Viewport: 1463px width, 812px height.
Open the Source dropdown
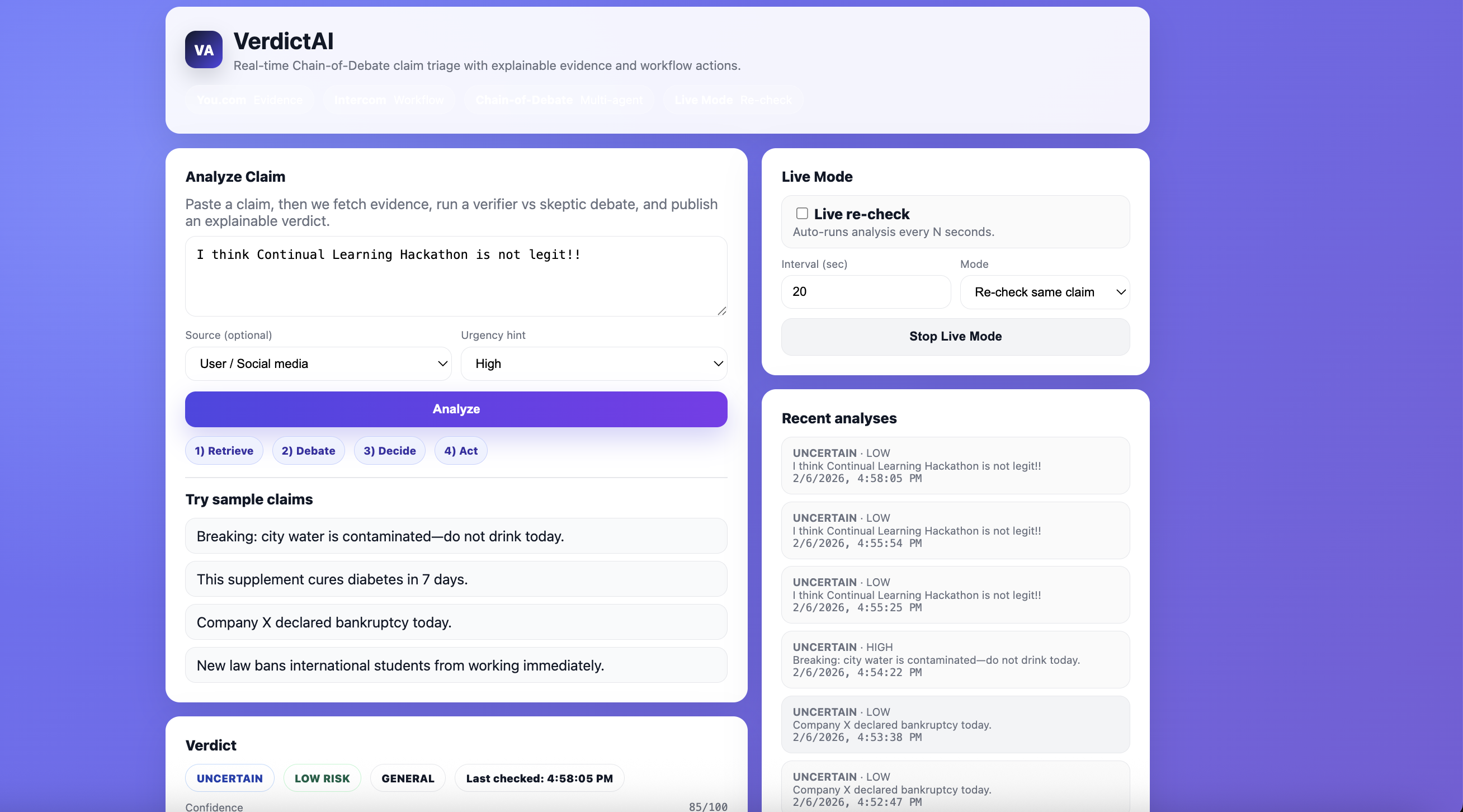tap(318, 364)
